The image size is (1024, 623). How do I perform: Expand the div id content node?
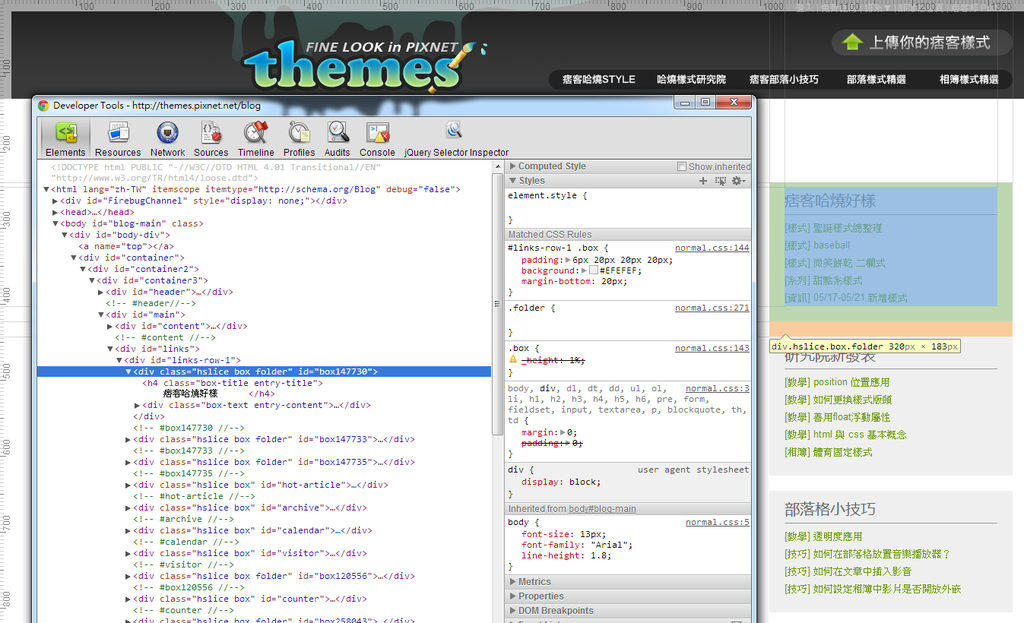tap(110, 326)
